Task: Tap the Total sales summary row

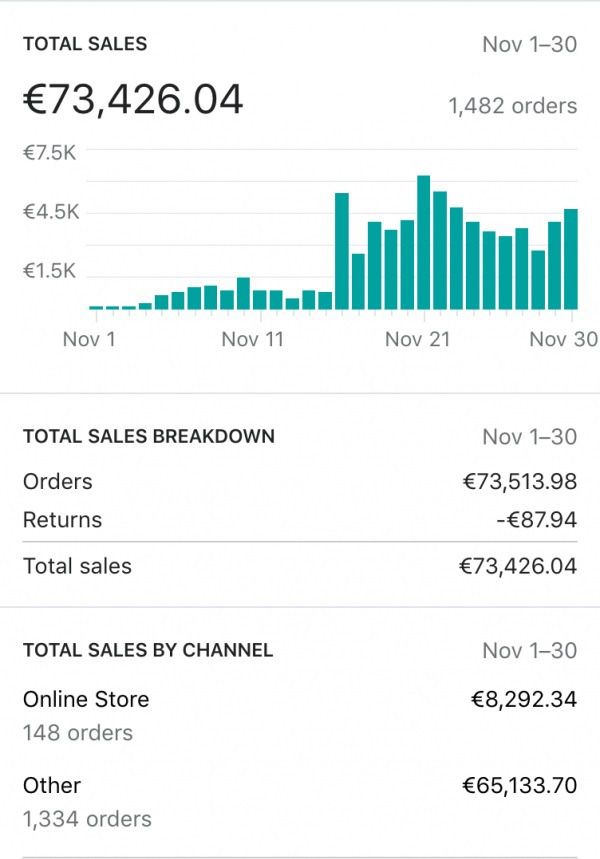Action: point(300,566)
